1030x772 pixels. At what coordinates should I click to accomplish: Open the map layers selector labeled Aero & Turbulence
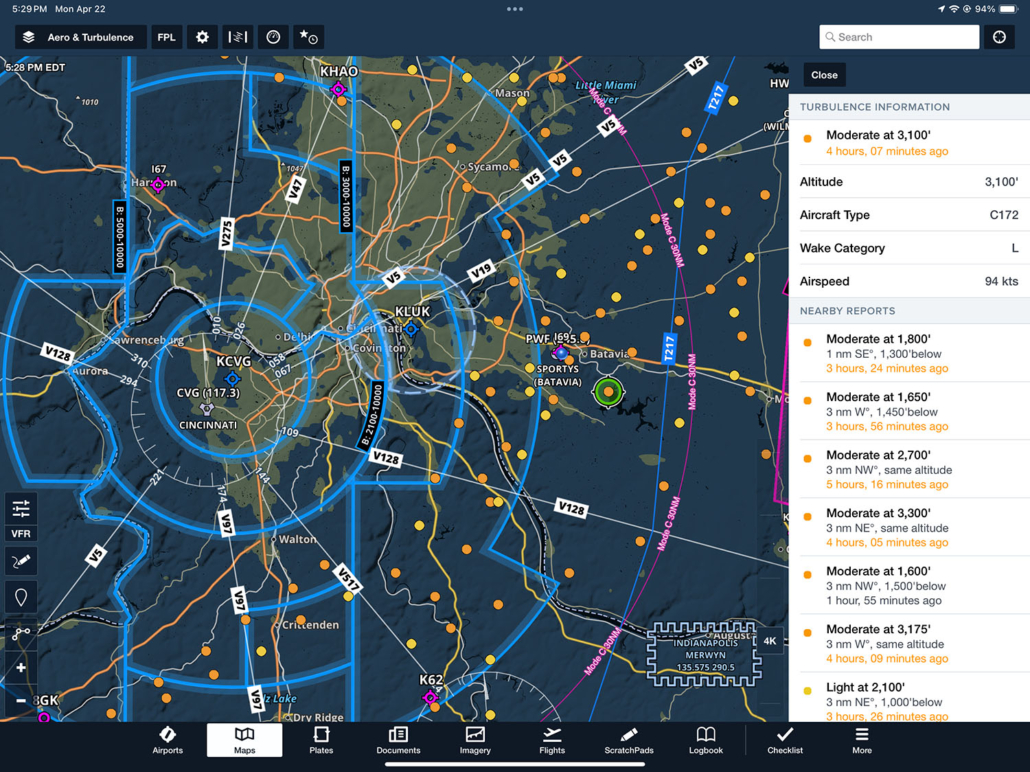(x=80, y=36)
